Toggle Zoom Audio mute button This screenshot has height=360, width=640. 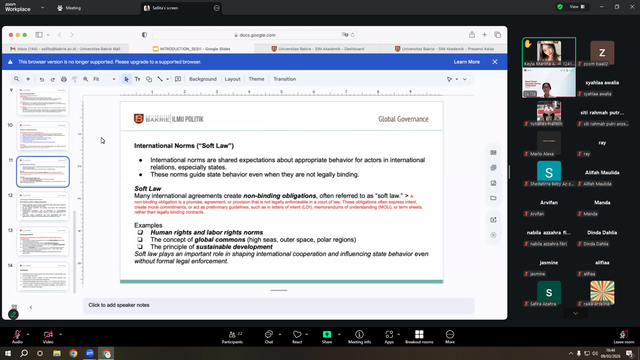(17, 337)
